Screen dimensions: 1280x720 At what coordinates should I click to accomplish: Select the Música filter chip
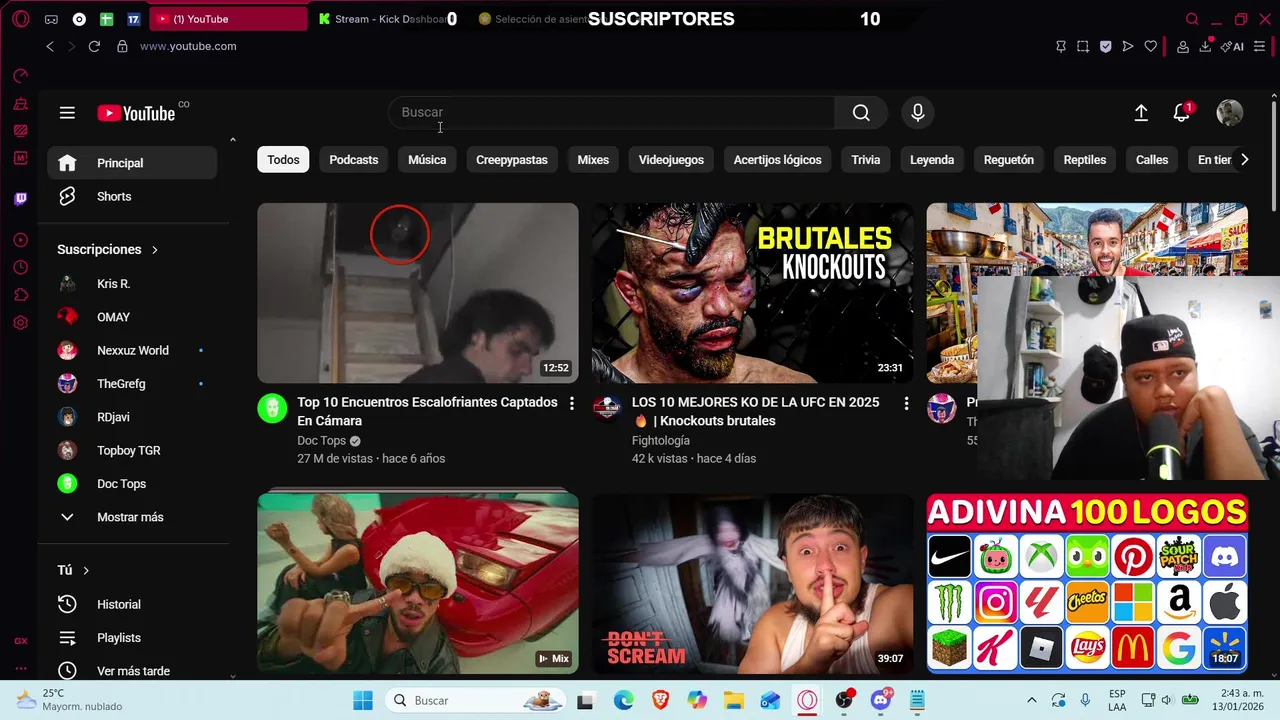pos(427,160)
